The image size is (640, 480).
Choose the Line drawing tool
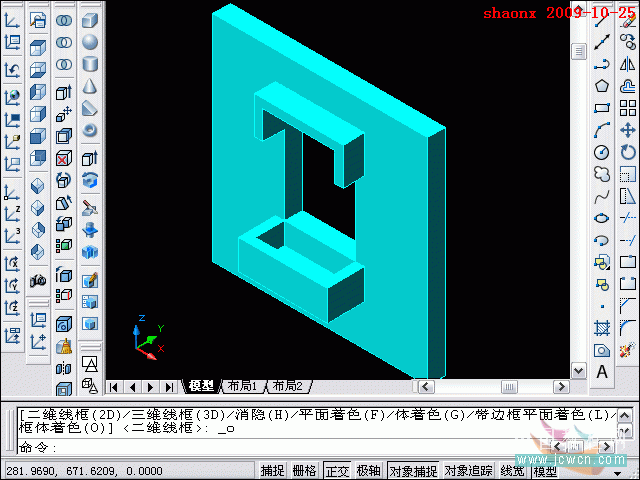602,20
